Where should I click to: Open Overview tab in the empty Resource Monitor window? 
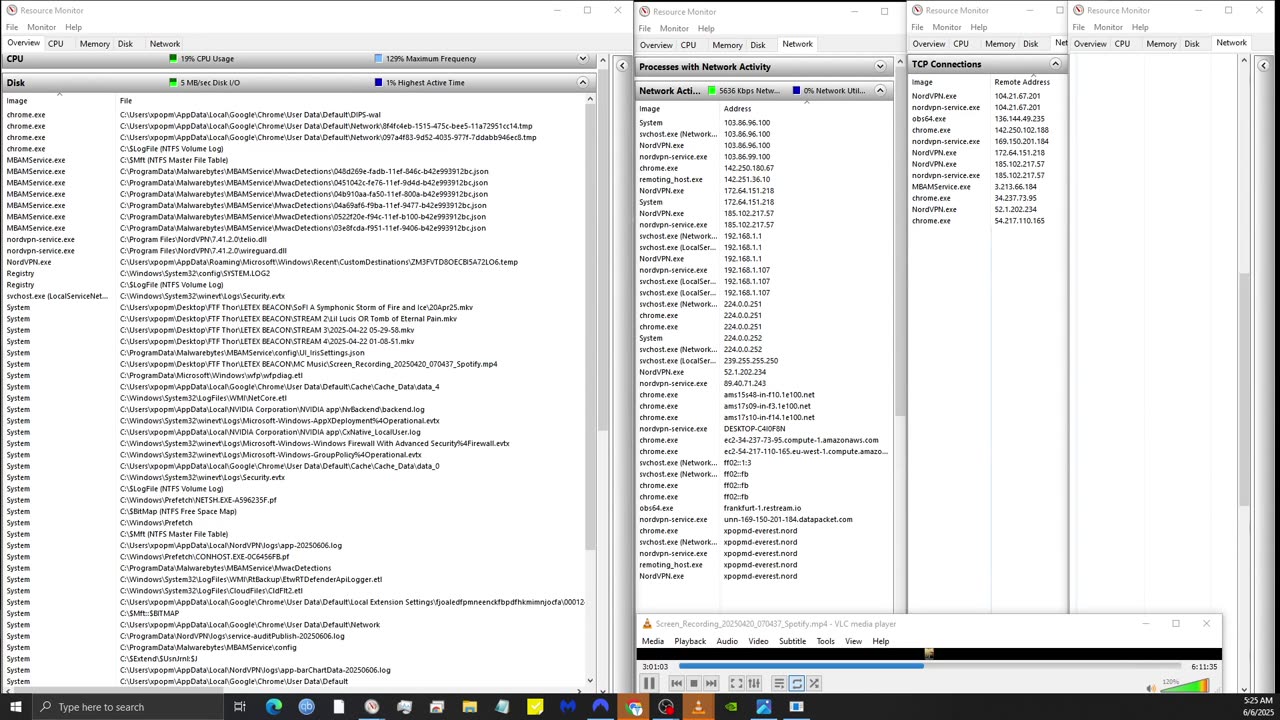coord(1090,44)
